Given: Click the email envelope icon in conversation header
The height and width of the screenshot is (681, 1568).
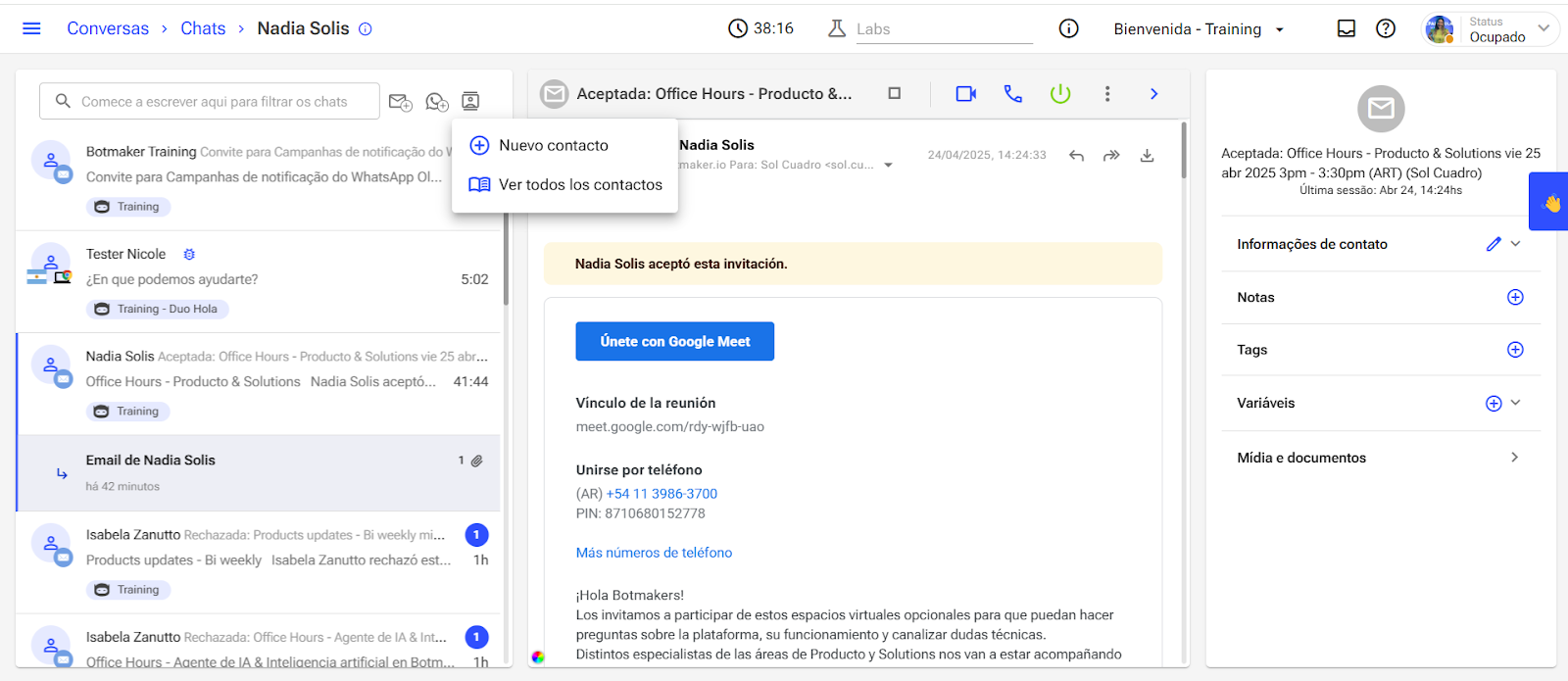Looking at the screenshot, I should [x=555, y=94].
